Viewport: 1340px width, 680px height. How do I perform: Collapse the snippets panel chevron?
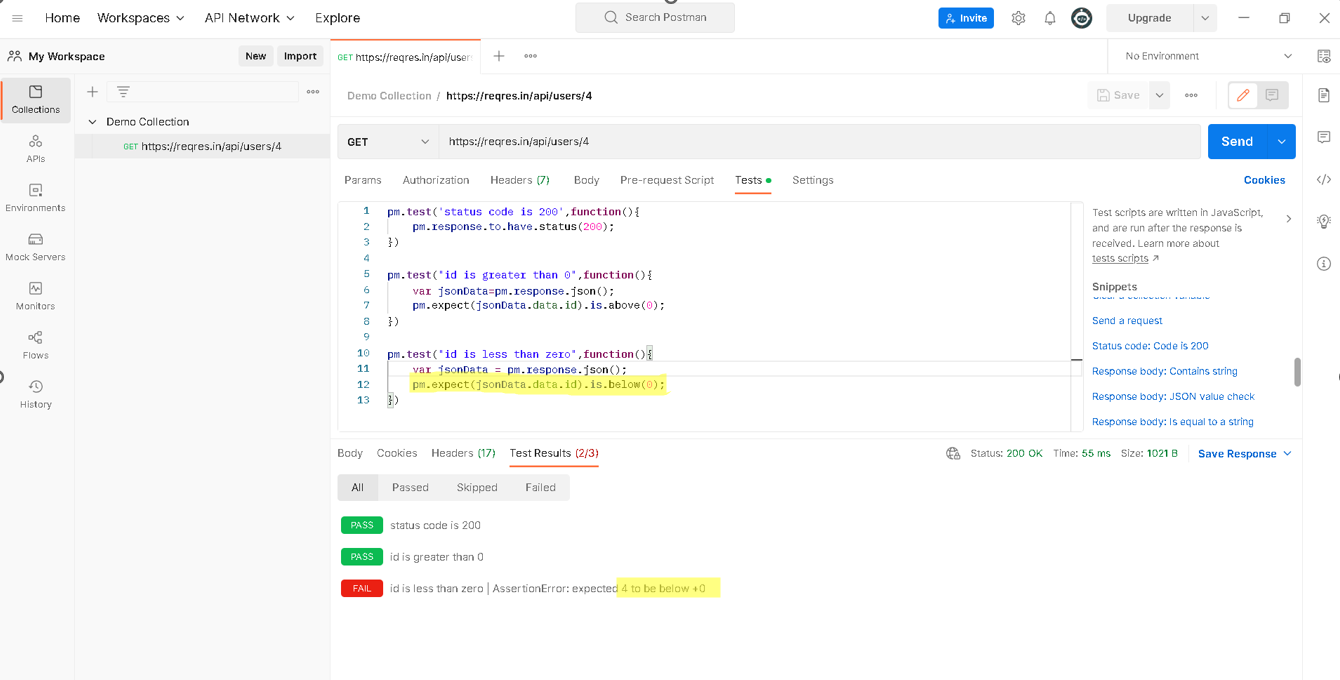coord(1288,218)
